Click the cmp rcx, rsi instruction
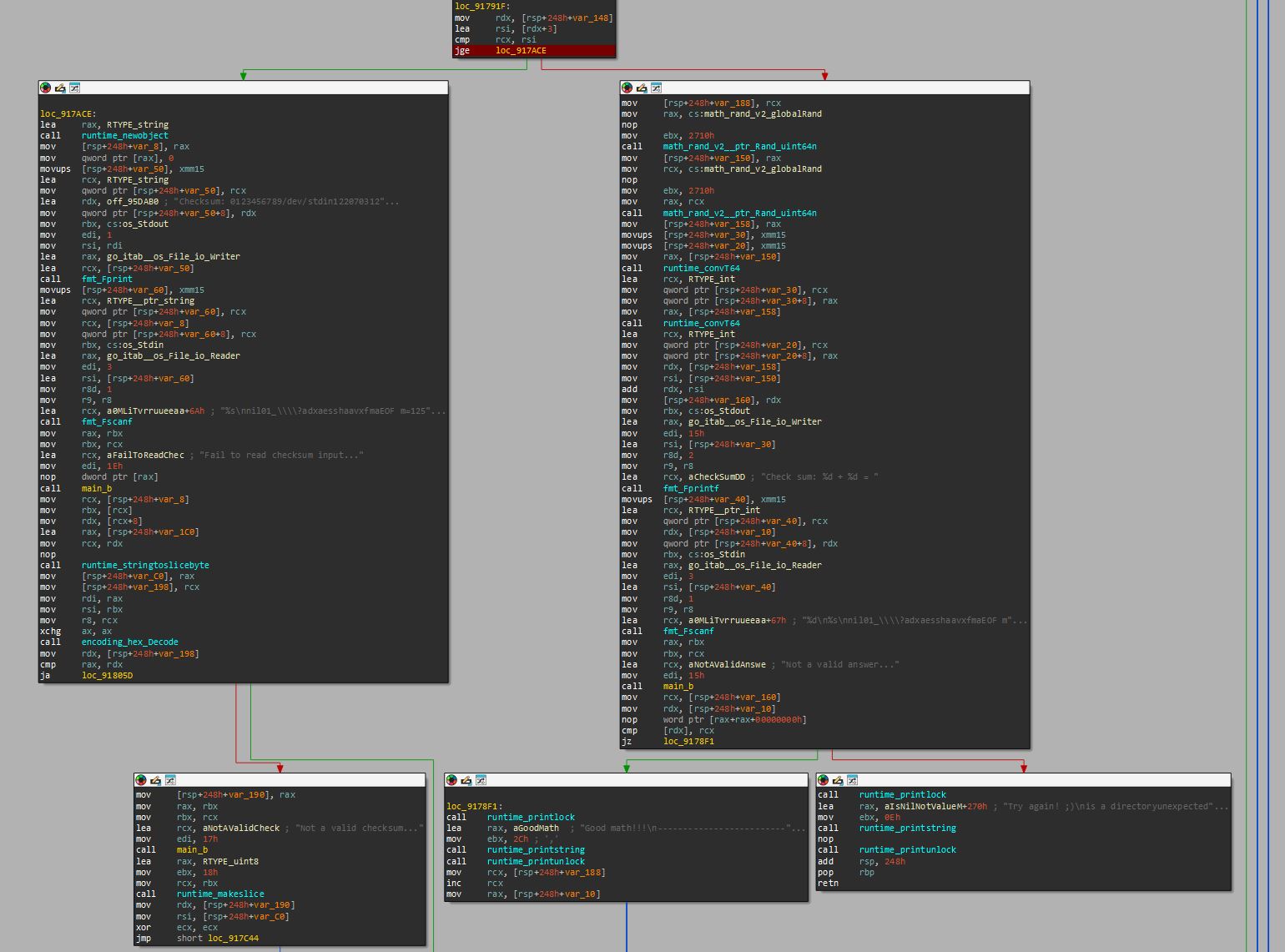The height and width of the screenshot is (952, 1285). (x=496, y=39)
